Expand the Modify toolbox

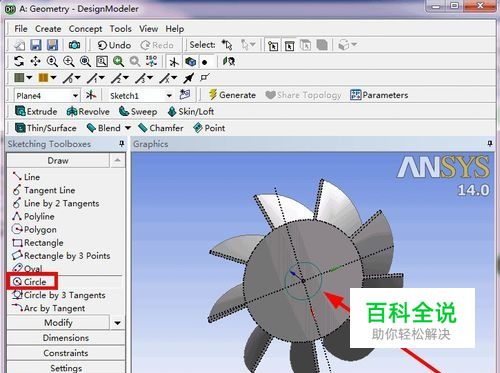(58, 323)
